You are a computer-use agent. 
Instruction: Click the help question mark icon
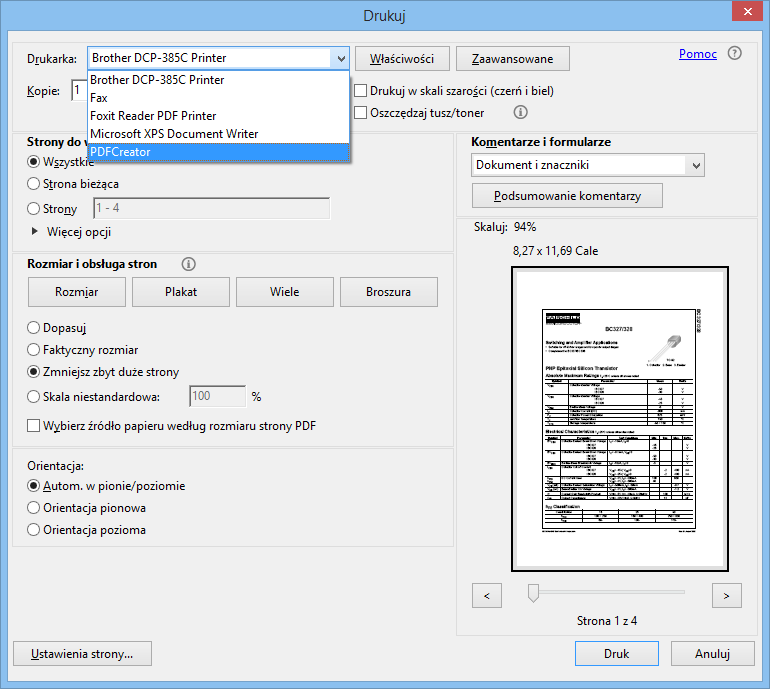point(735,54)
